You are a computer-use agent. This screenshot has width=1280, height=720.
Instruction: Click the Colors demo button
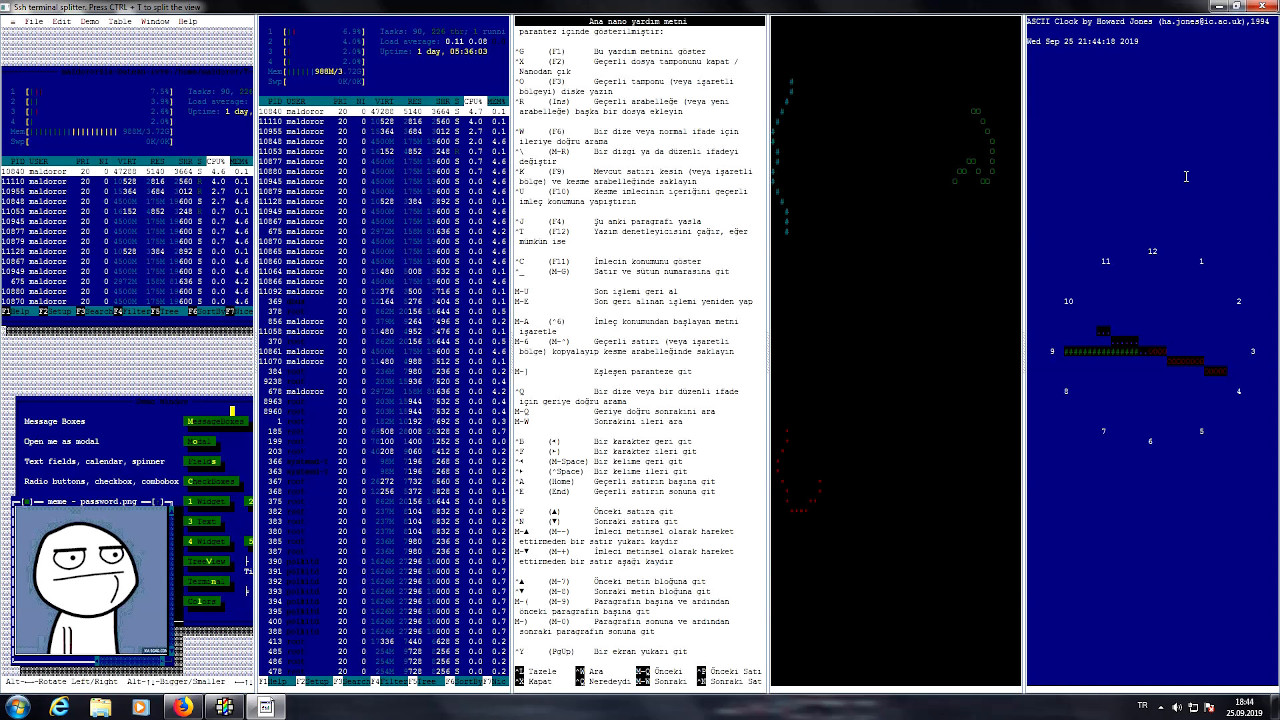[203, 601]
